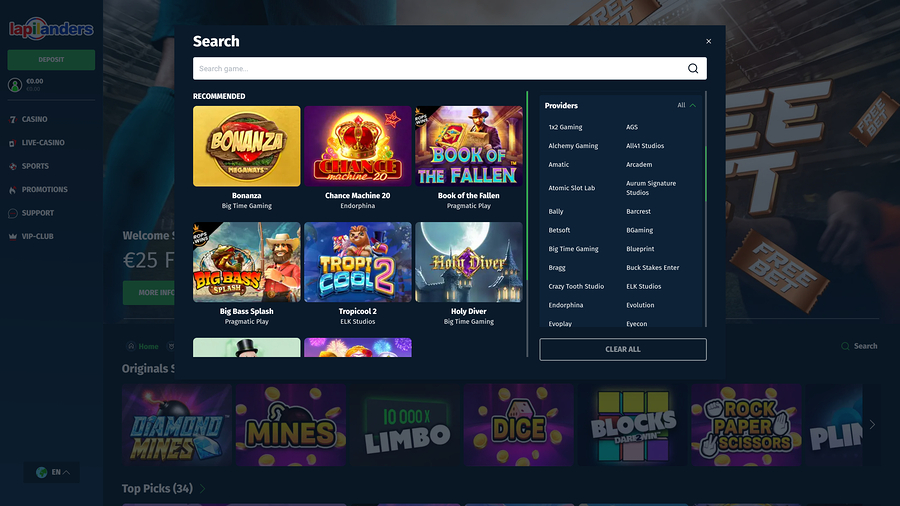Filter by Aurum Signature Studios provider
Viewport: 900px width, 506px height.
(x=651, y=188)
